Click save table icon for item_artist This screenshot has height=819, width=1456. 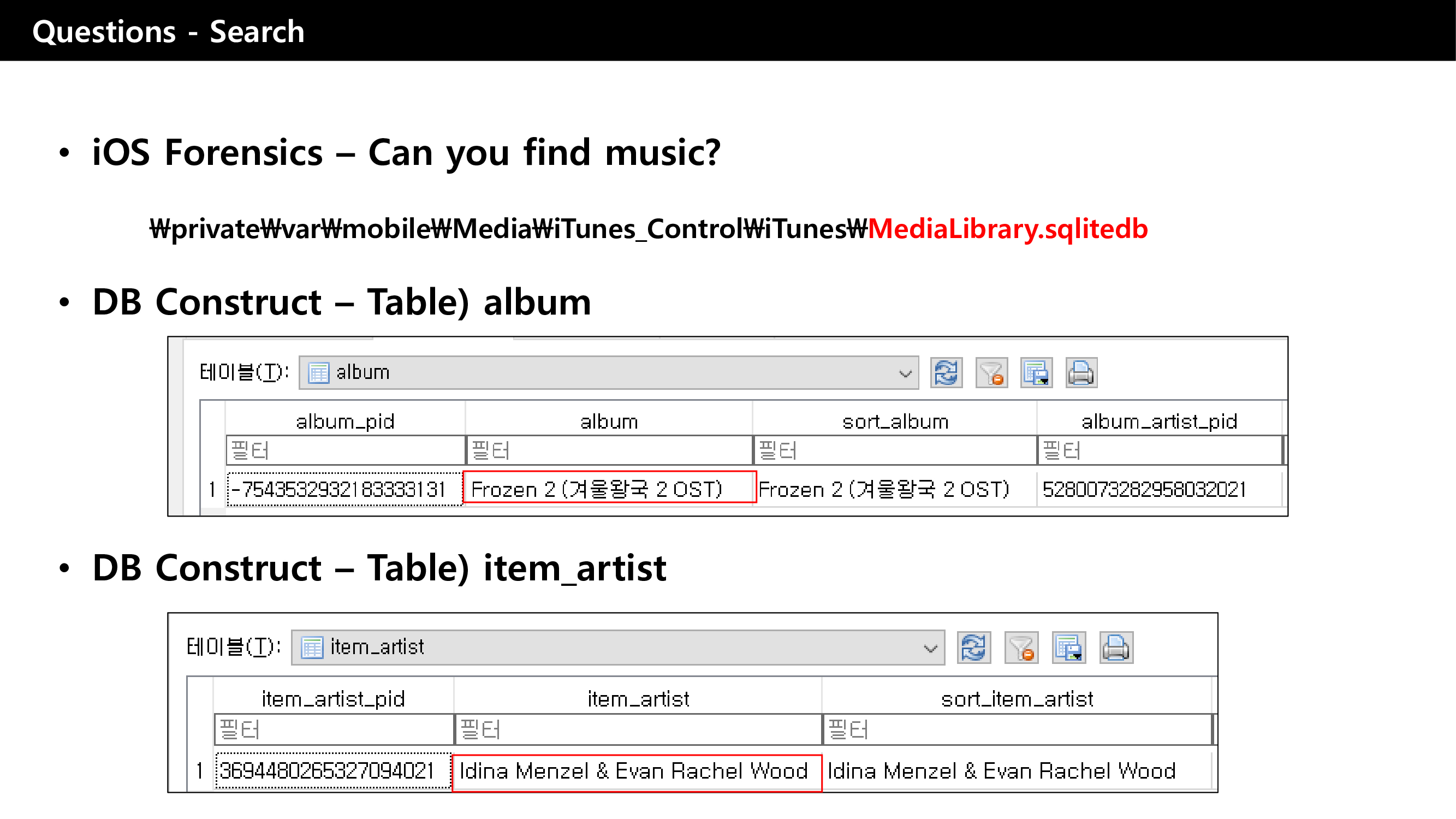pyautogui.click(x=1068, y=647)
